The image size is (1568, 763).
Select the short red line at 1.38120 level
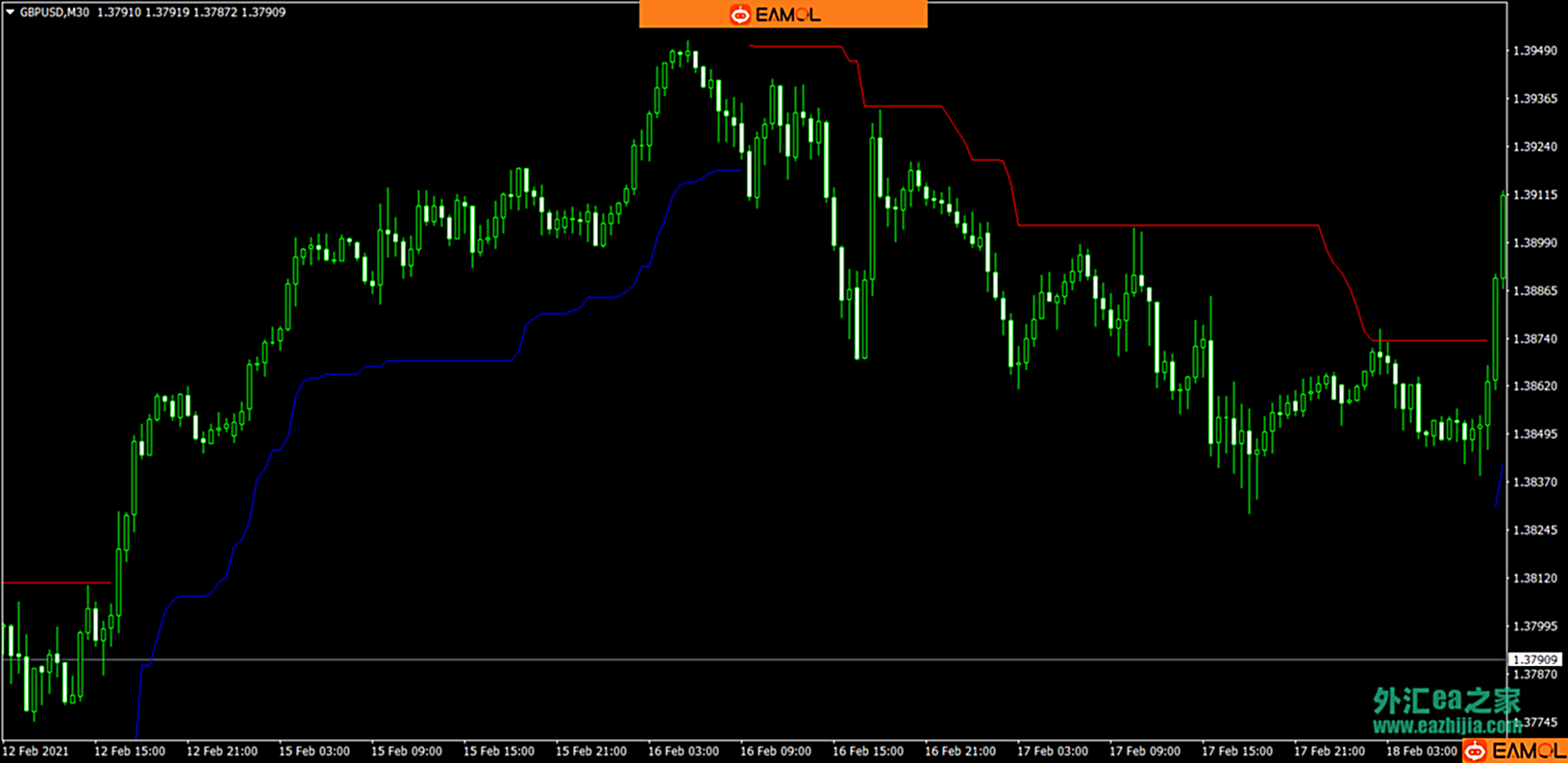[x=57, y=583]
